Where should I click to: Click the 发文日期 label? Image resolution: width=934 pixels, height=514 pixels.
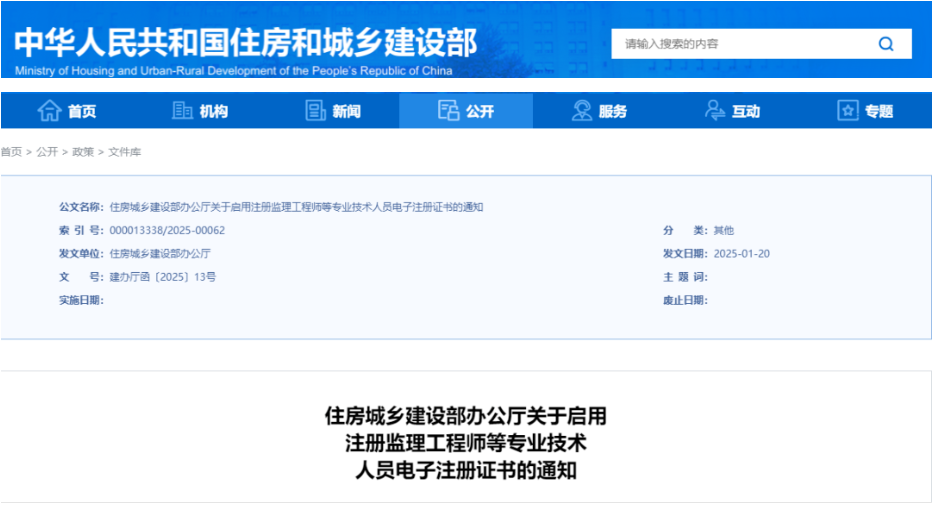tap(686, 254)
